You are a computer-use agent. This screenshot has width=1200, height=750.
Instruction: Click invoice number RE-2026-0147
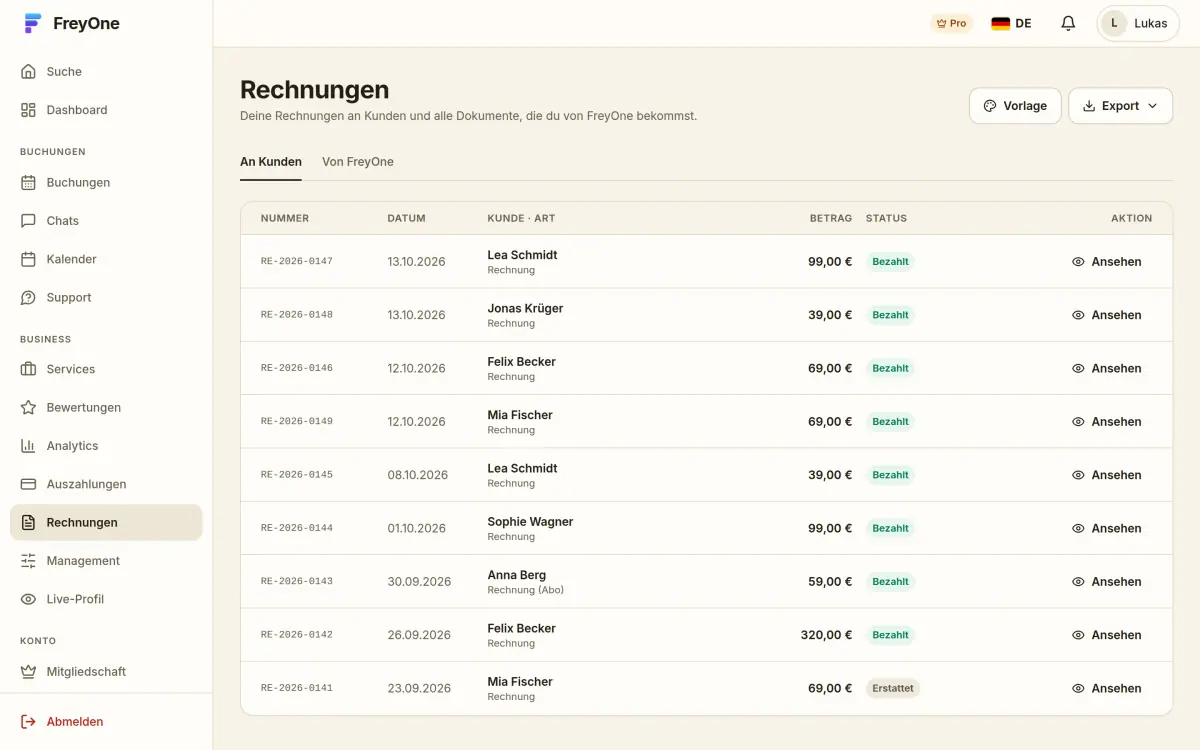297,262
